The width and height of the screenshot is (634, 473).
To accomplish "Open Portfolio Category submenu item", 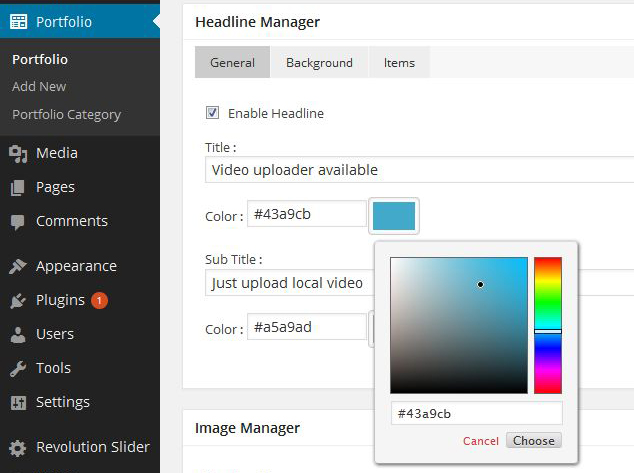I will [x=66, y=115].
